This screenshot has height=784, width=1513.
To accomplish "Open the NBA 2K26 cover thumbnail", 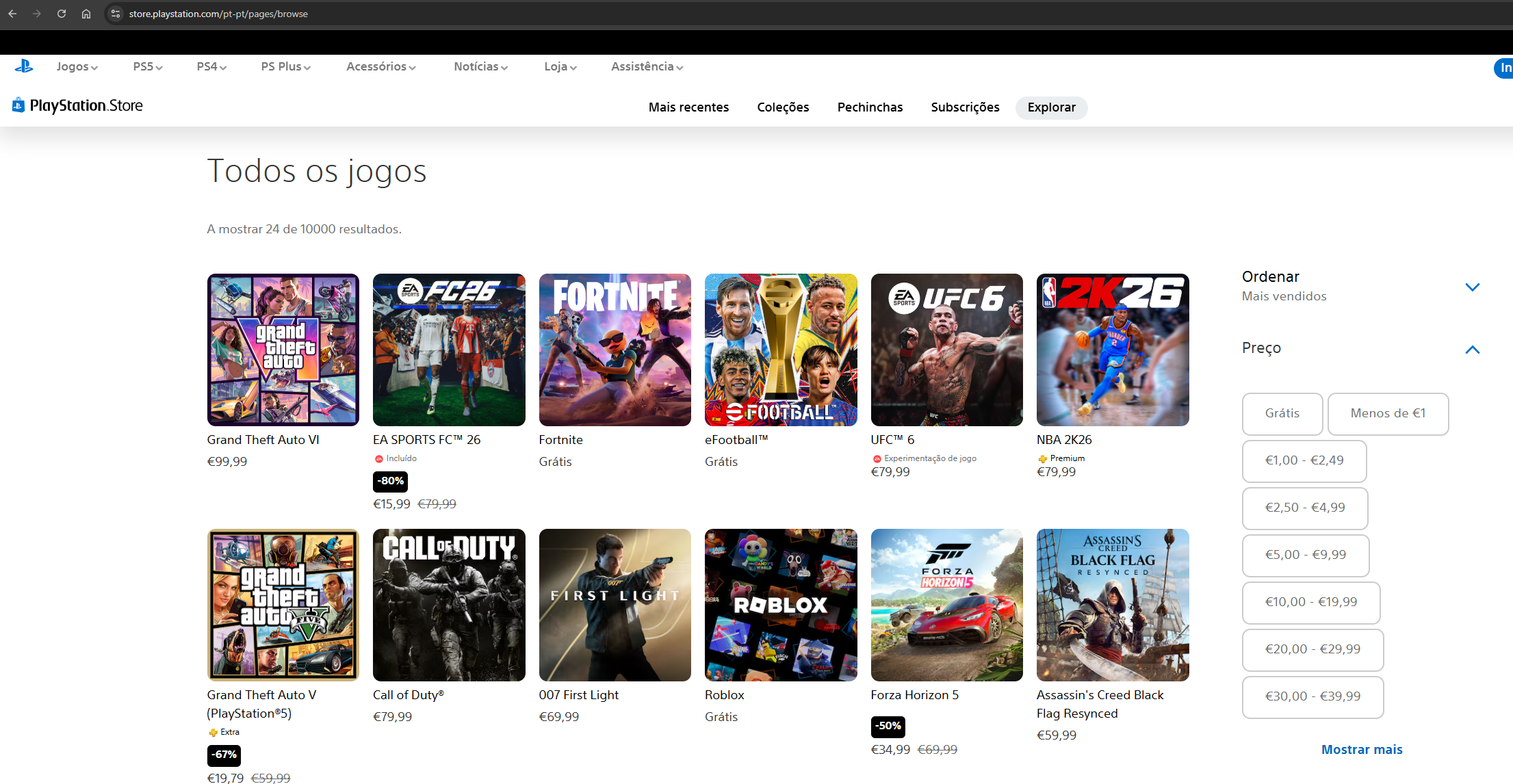I will pos(1113,350).
